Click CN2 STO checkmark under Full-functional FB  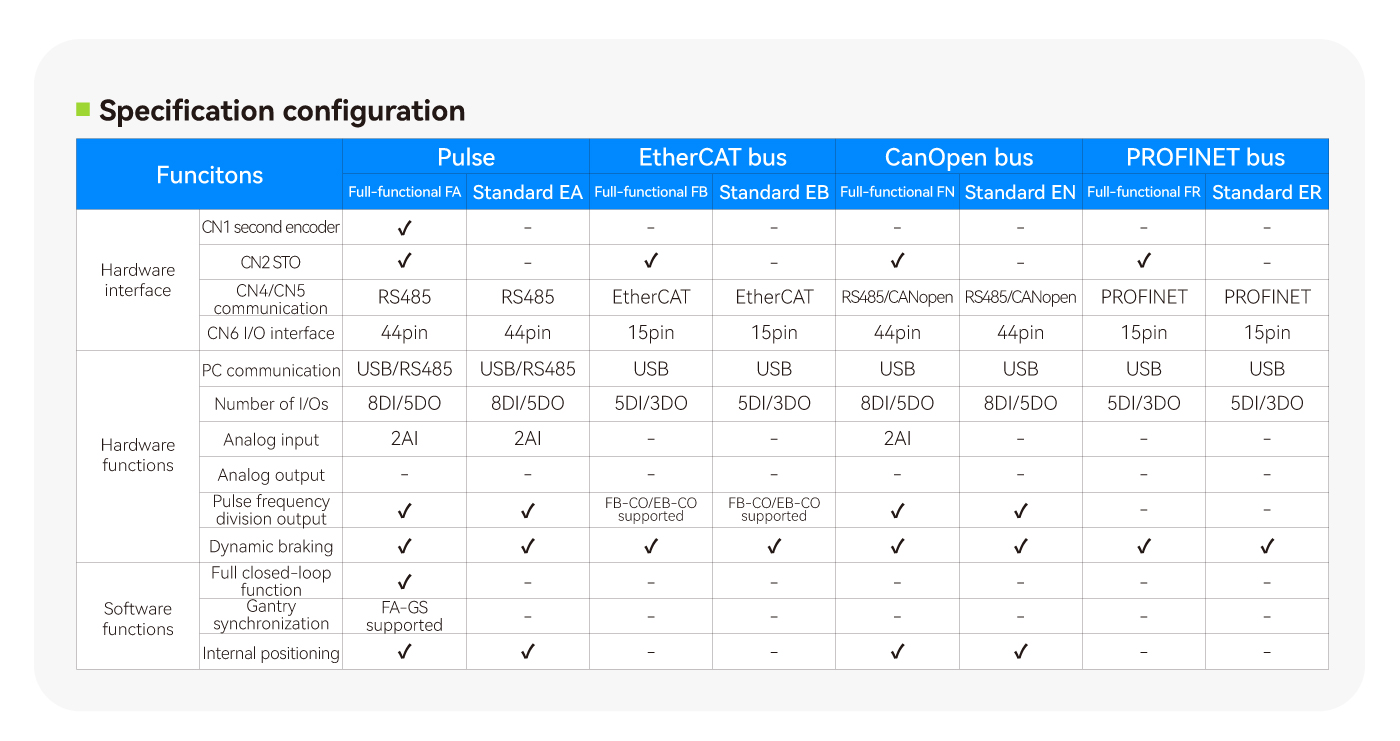[x=651, y=262]
